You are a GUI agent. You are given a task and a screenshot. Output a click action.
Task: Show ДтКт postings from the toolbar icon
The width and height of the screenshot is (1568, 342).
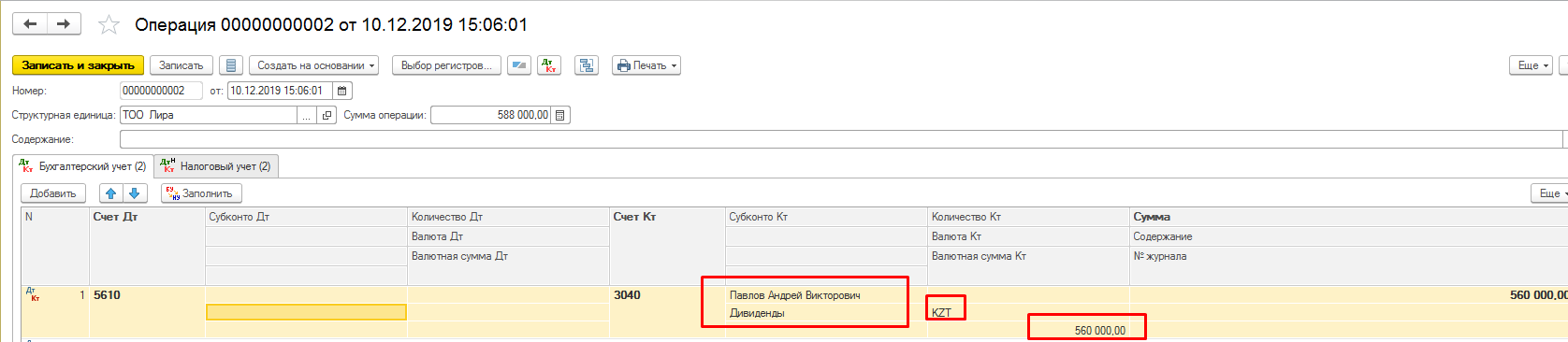(549, 65)
